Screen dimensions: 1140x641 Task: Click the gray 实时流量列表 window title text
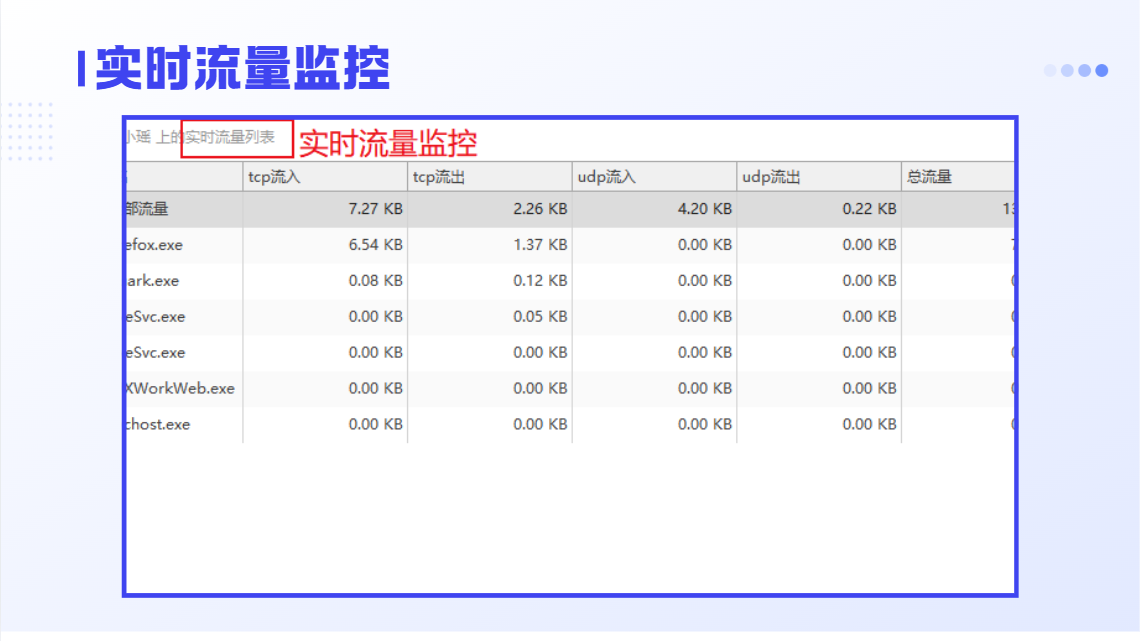pos(230,137)
